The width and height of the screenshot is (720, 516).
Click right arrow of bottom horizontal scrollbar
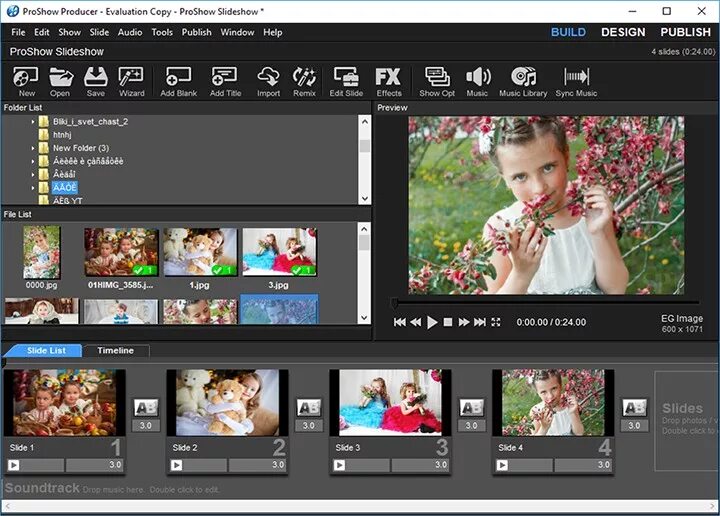point(713,506)
